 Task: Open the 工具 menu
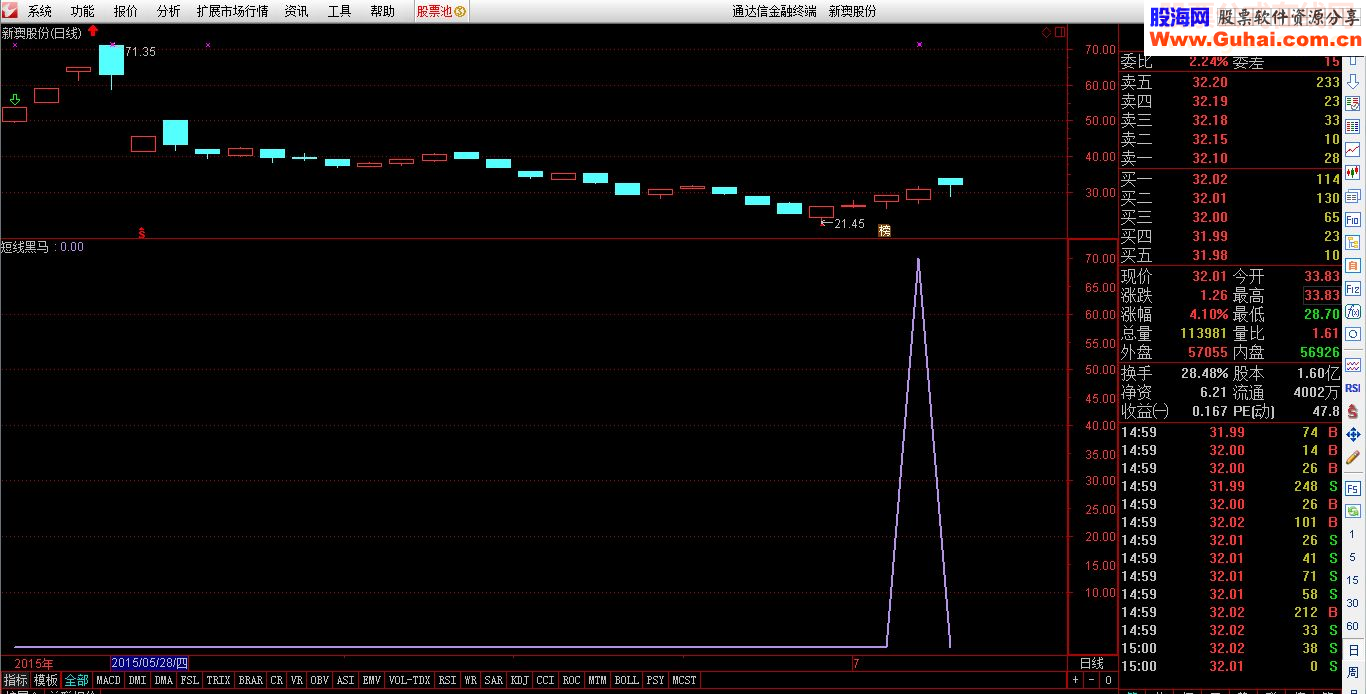coord(339,11)
